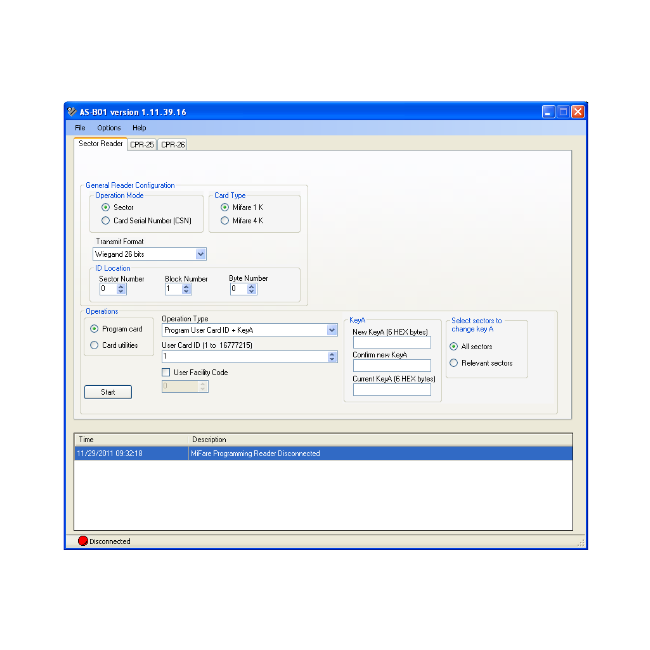Image resolution: width=650 pixels, height=650 pixels.
Task: Open the Options menu
Action: pos(109,128)
